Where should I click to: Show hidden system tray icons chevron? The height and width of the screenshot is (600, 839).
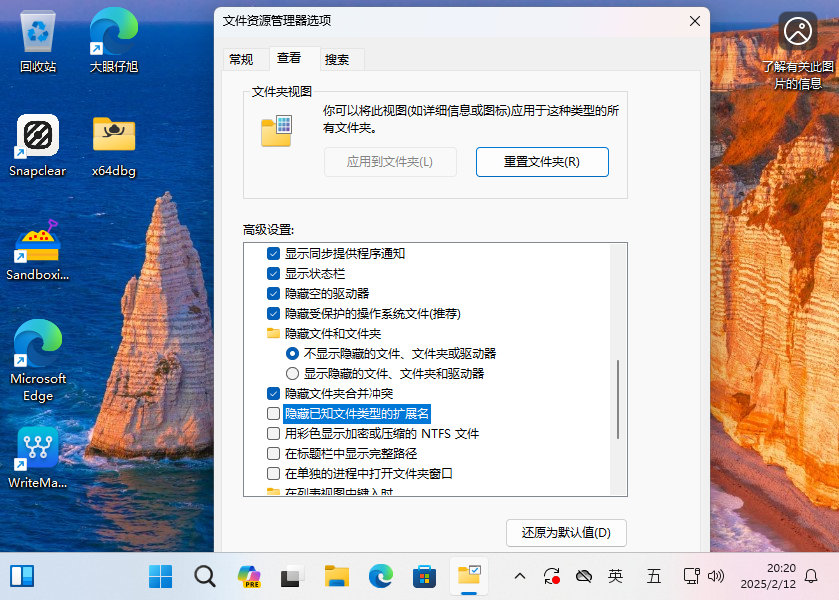pyautogui.click(x=520, y=576)
